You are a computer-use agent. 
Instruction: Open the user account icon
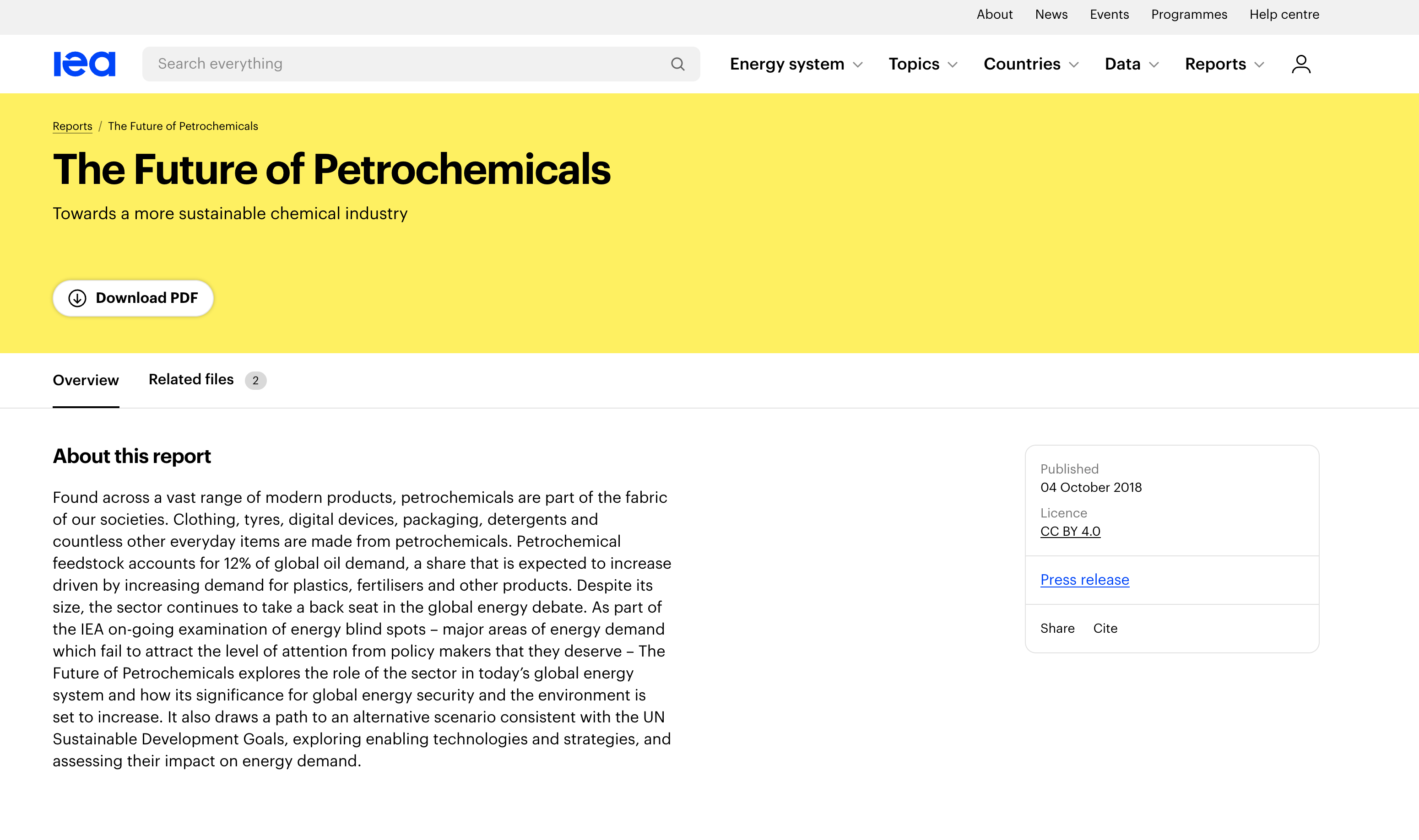tap(1301, 64)
